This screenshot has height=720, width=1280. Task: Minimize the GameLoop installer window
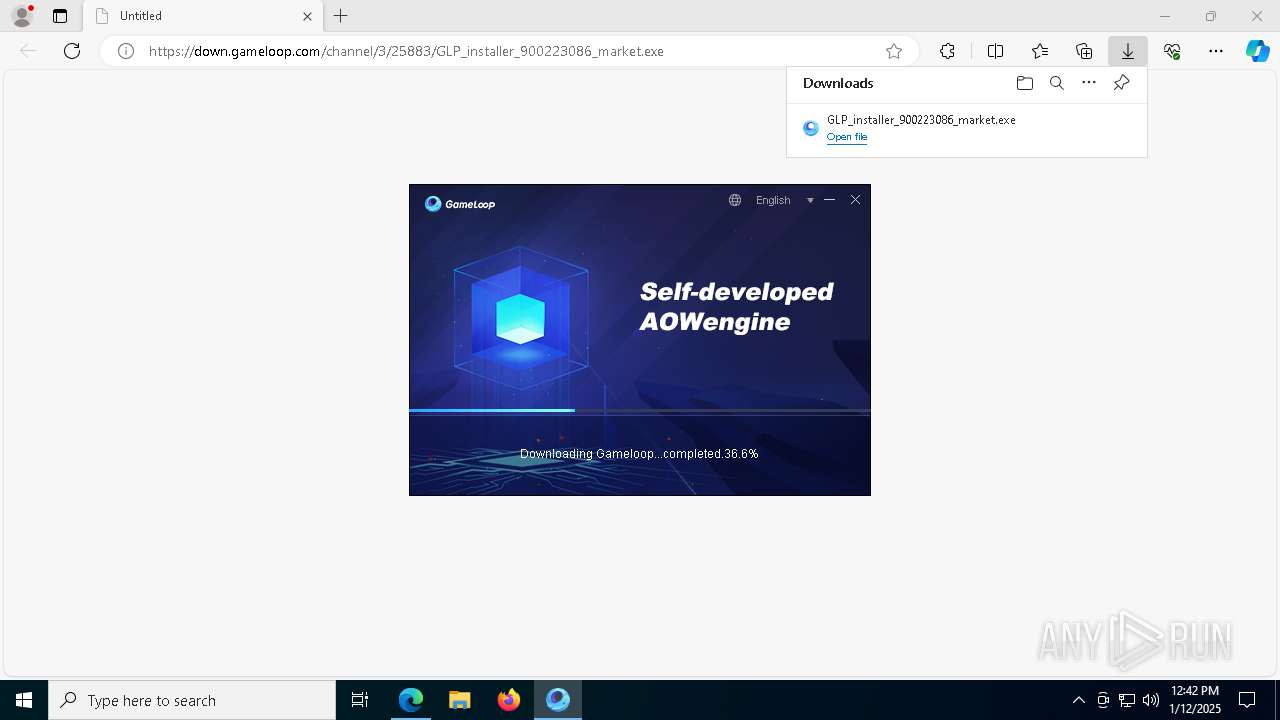(829, 200)
